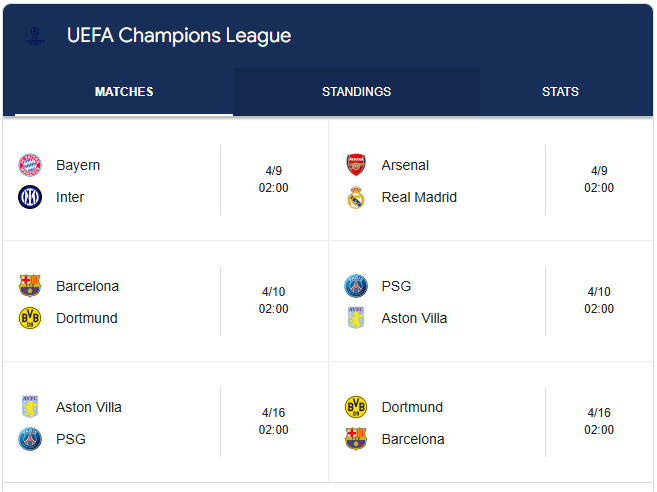Viewport: 657px width, 492px height.
Task: Click the UEFA Champions League title
Action: pos(179,36)
